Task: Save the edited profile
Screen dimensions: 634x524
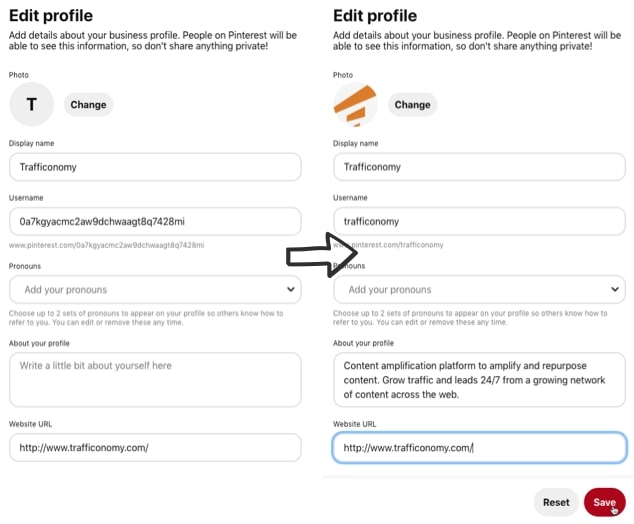Action: (x=604, y=502)
